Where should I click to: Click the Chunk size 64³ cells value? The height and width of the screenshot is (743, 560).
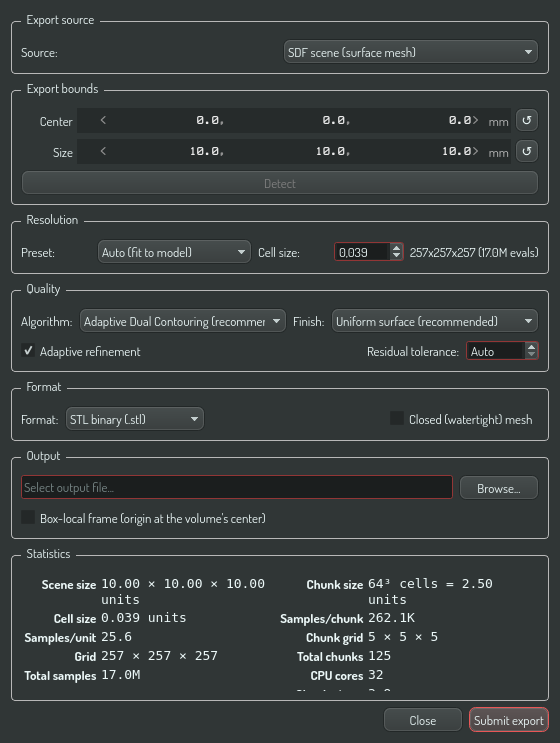pos(430,592)
